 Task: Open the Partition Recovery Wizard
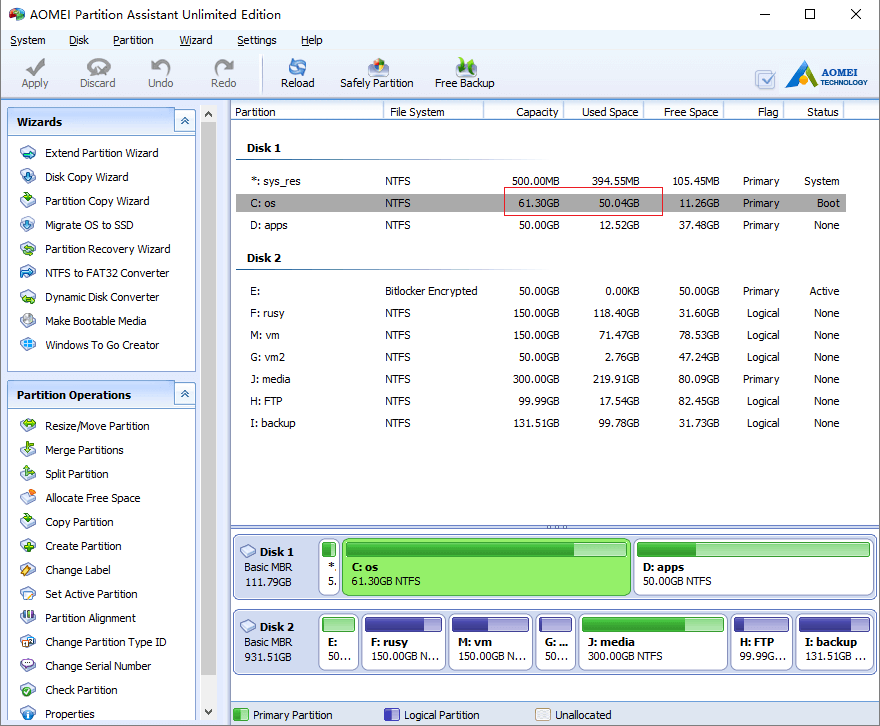(107, 249)
